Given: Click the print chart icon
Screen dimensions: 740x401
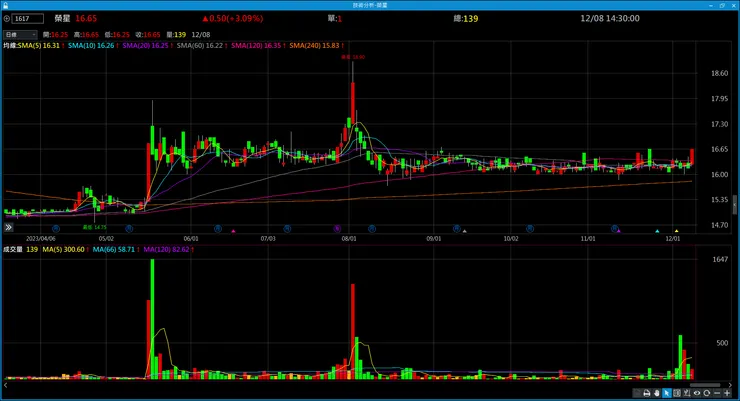Looking at the screenshot, I should tap(647, 393).
